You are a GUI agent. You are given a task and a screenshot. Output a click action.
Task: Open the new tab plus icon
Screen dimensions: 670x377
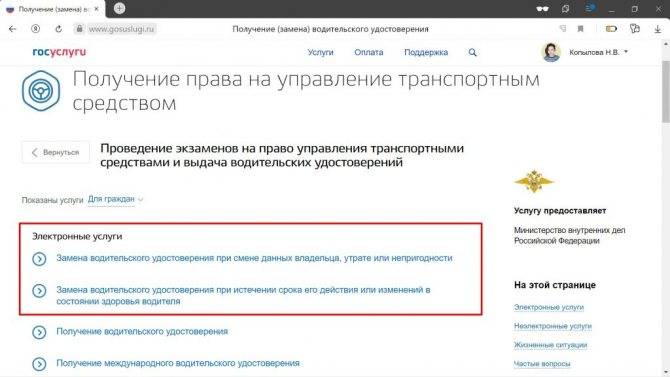119,8
